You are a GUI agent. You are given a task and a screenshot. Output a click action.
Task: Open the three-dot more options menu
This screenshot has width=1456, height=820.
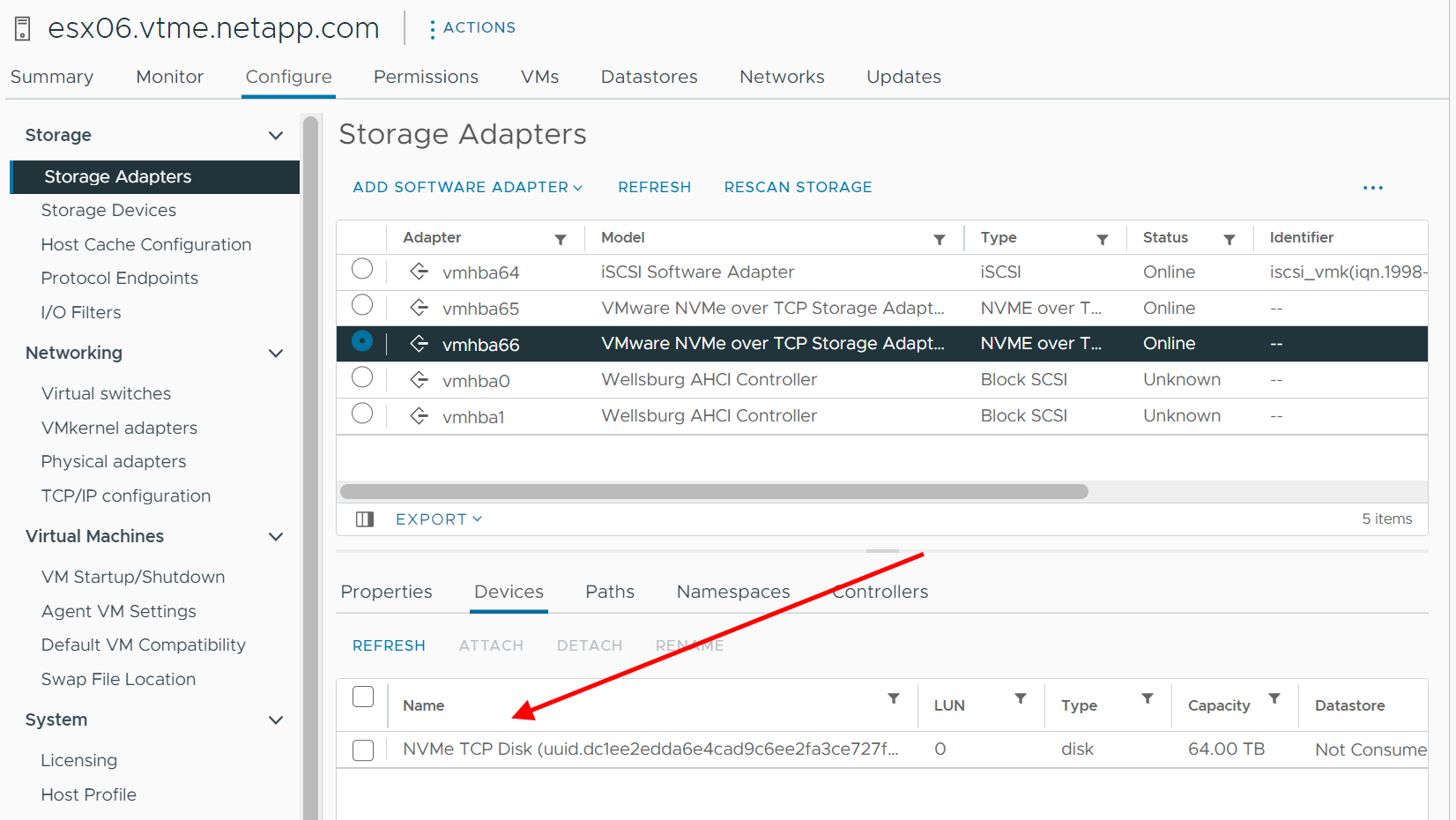(x=1372, y=188)
